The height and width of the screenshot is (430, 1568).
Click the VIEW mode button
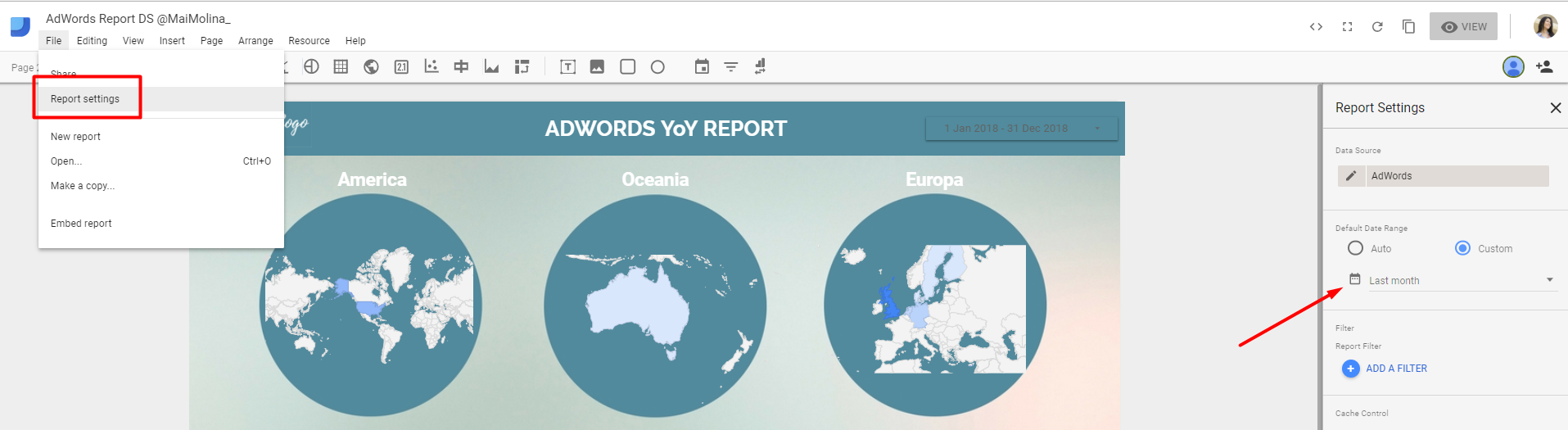(1463, 26)
